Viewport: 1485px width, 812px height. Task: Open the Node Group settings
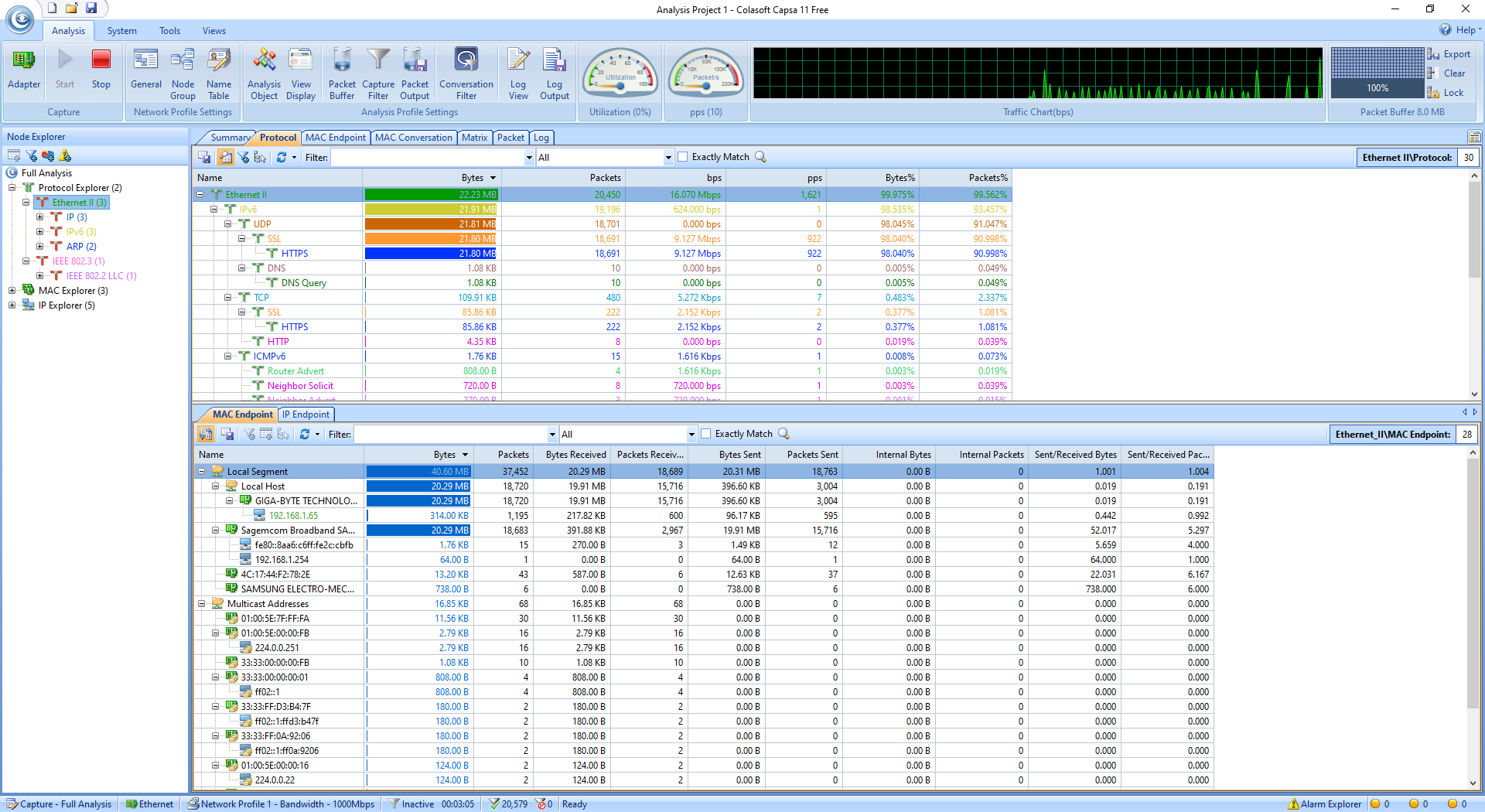click(183, 73)
